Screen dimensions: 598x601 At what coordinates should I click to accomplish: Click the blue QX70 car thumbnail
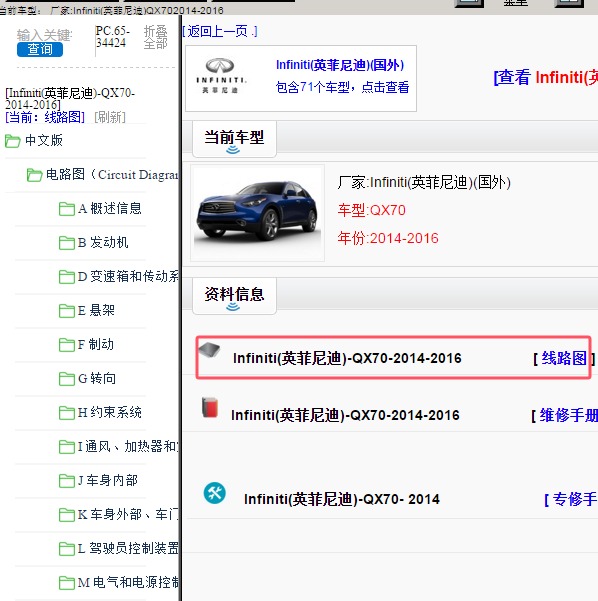(x=257, y=213)
